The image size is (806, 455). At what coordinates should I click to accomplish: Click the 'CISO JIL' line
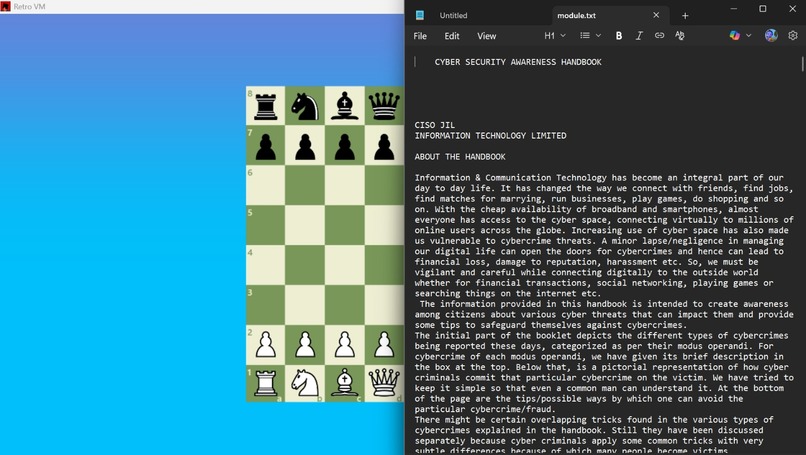coord(435,125)
